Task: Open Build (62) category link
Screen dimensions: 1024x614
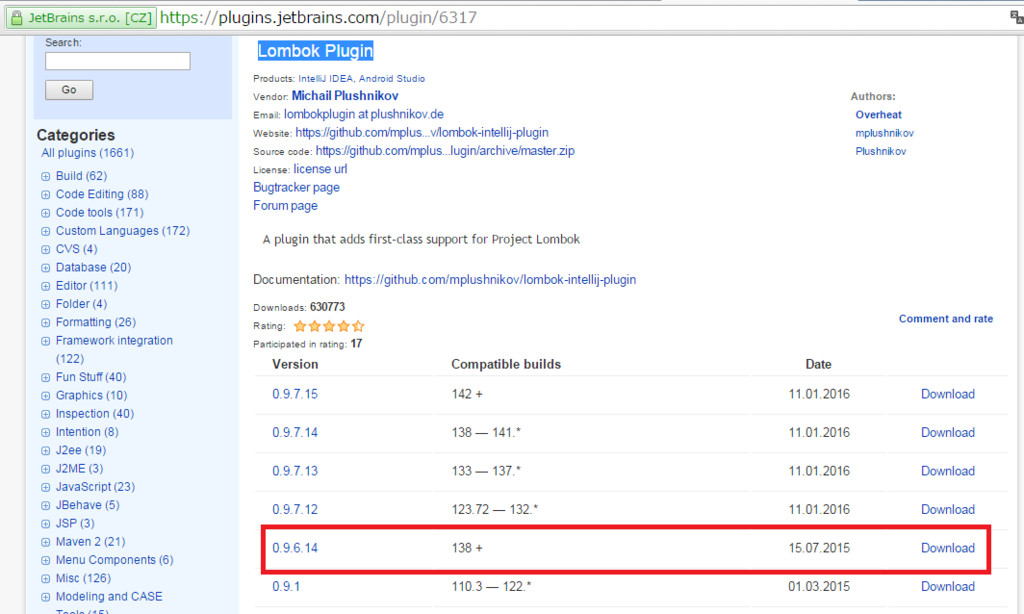Action: click(x=81, y=176)
